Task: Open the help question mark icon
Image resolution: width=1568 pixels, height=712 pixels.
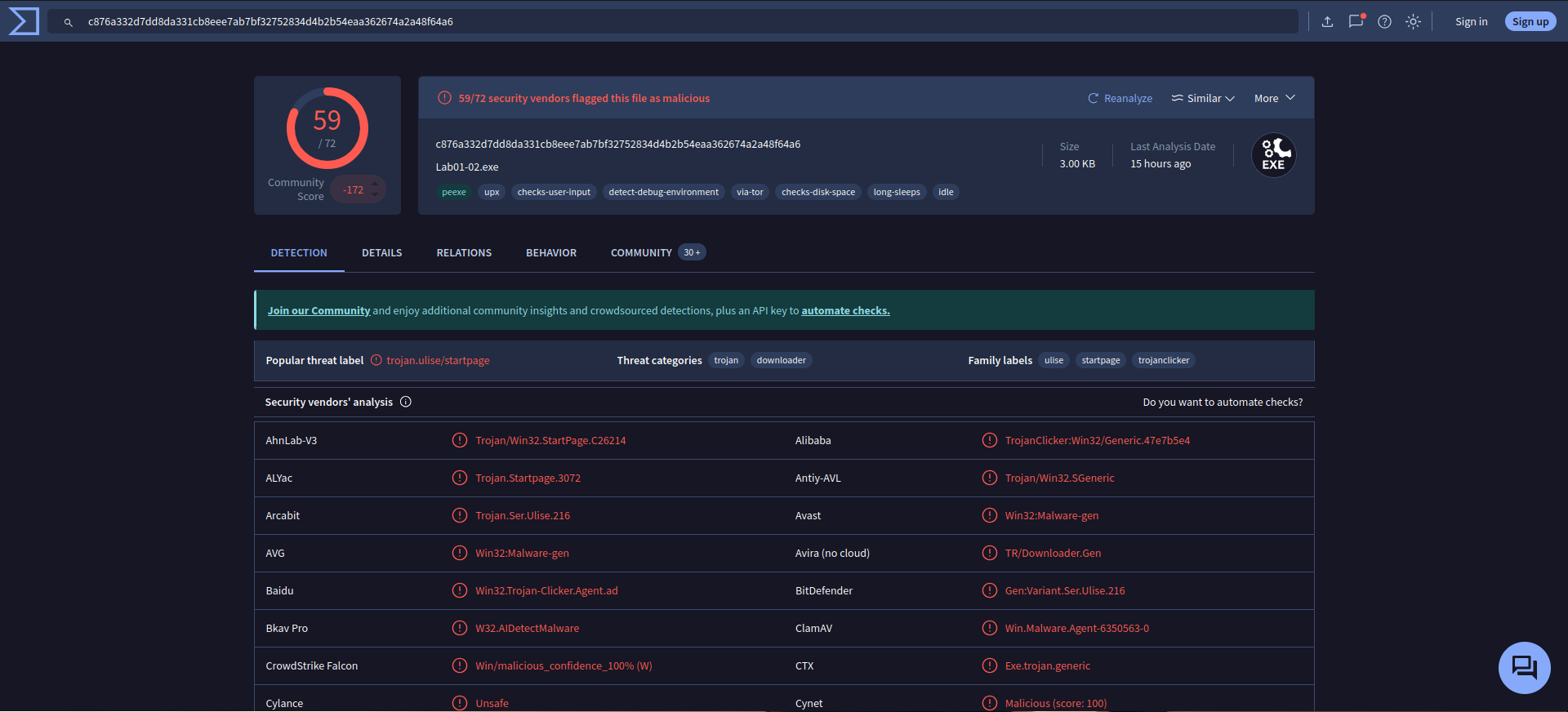Action: coord(1384,22)
